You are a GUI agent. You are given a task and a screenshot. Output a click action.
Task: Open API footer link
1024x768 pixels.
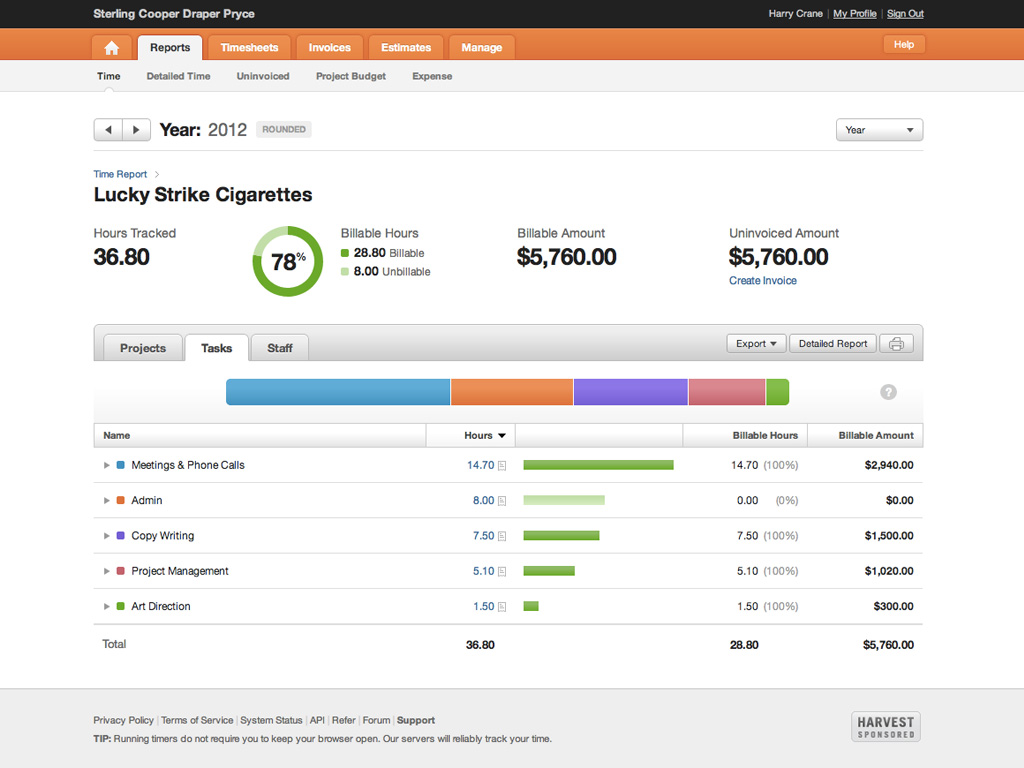coord(317,720)
